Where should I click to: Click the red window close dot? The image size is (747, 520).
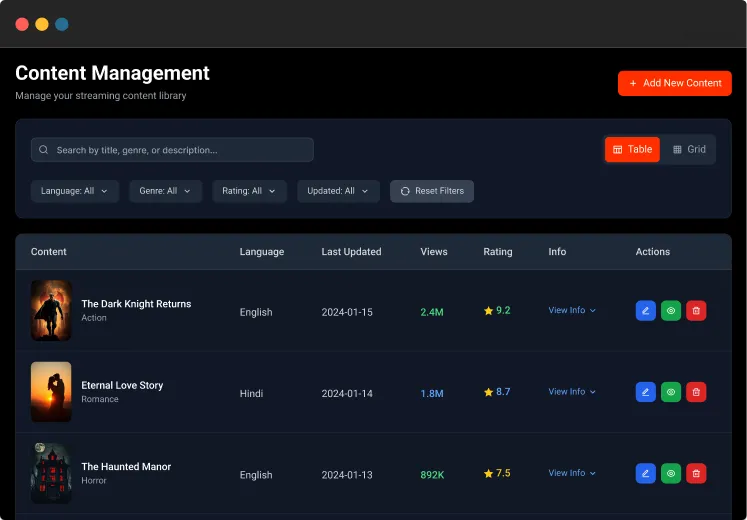[x=22, y=24]
